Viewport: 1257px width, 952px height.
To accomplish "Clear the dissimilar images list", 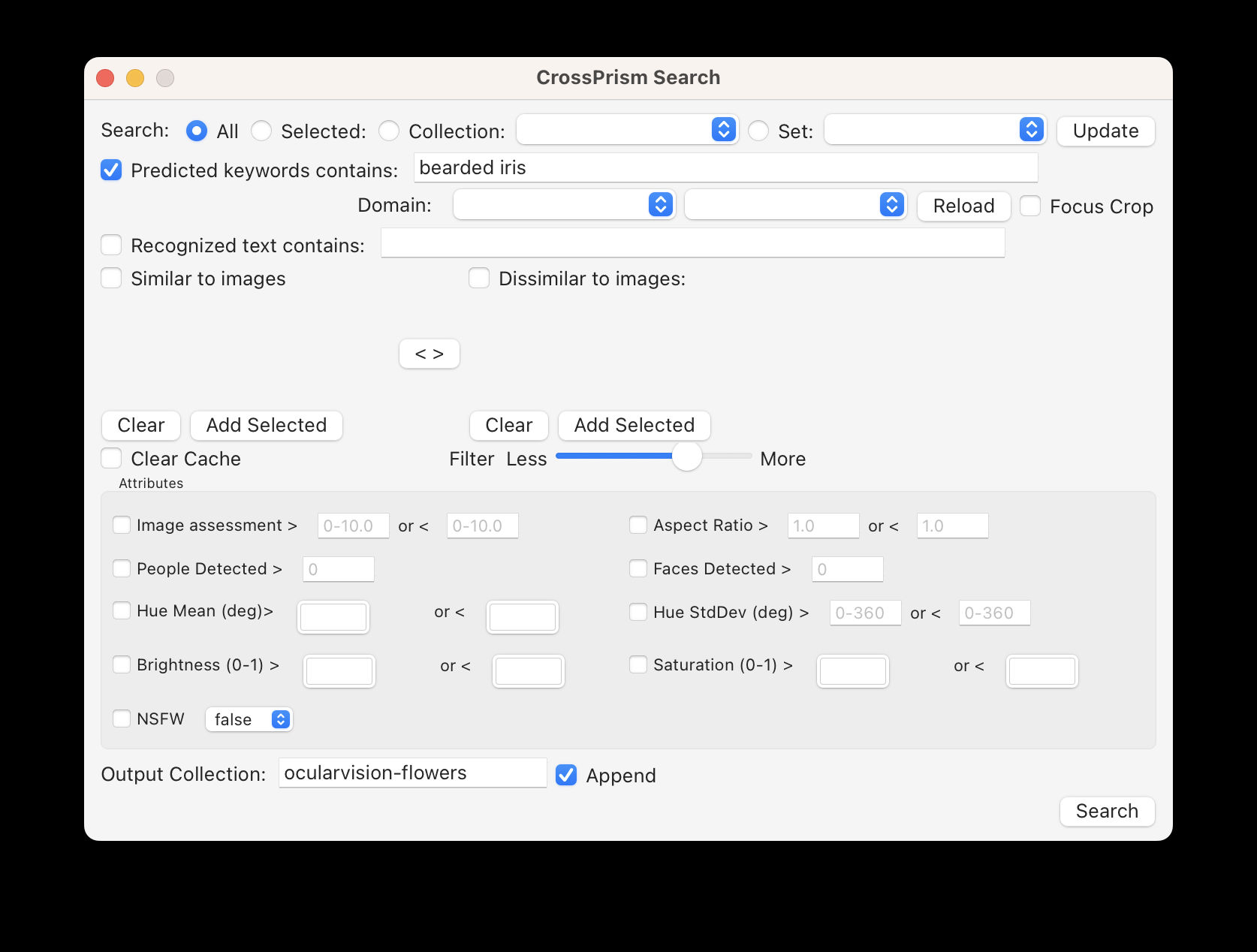I will 509,425.
